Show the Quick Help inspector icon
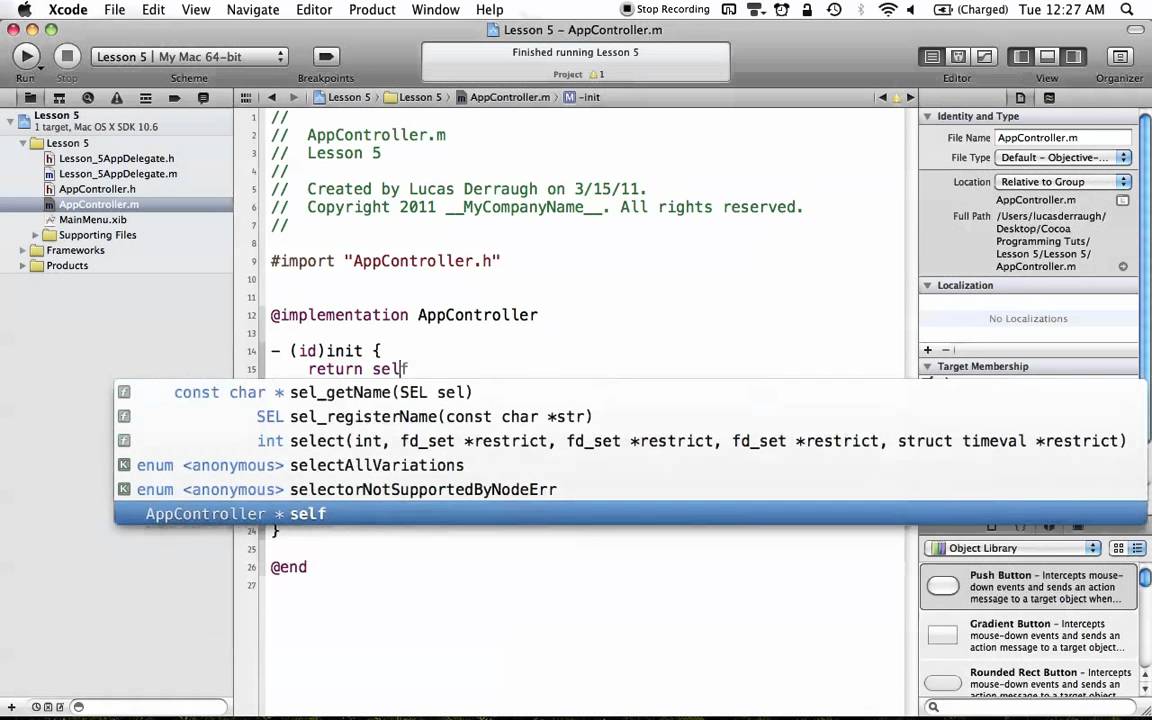 (x=1049, y=98)
